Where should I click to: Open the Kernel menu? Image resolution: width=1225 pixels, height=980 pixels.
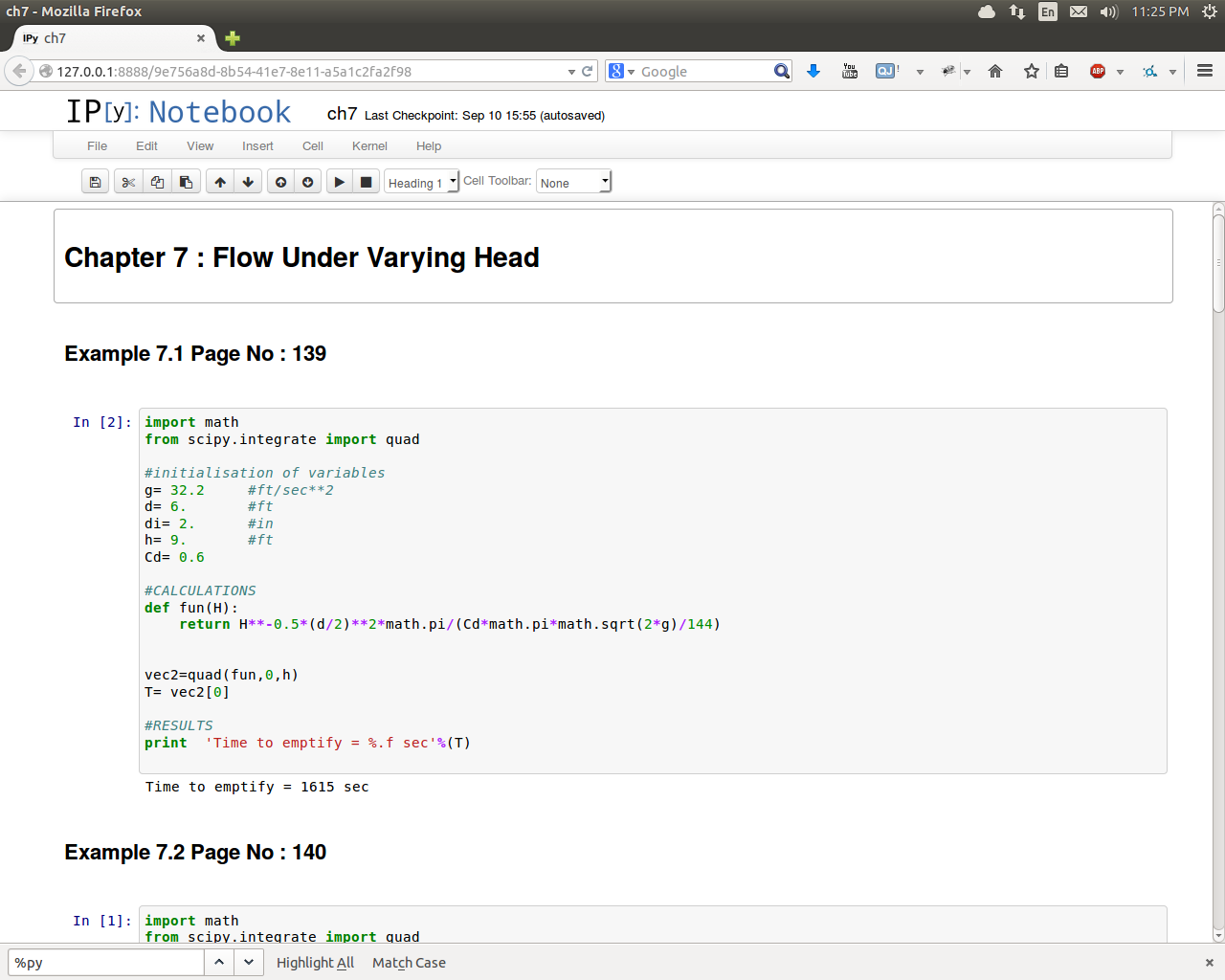369,146
